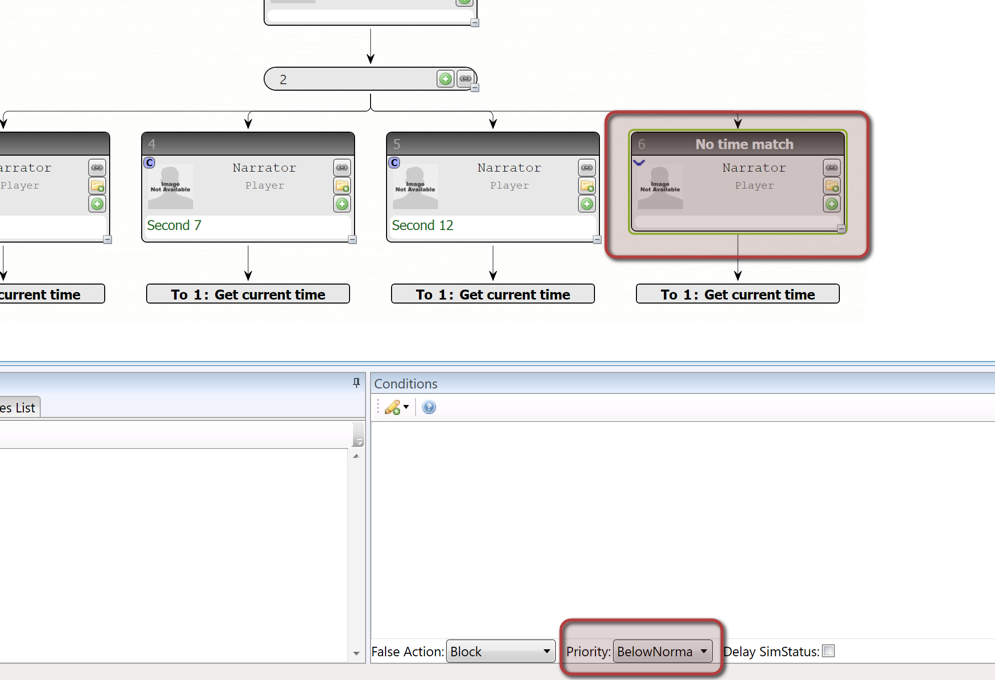Open the Priority dropdown
The width and height of the screenshot is (995, 680).
pos(662,651)
